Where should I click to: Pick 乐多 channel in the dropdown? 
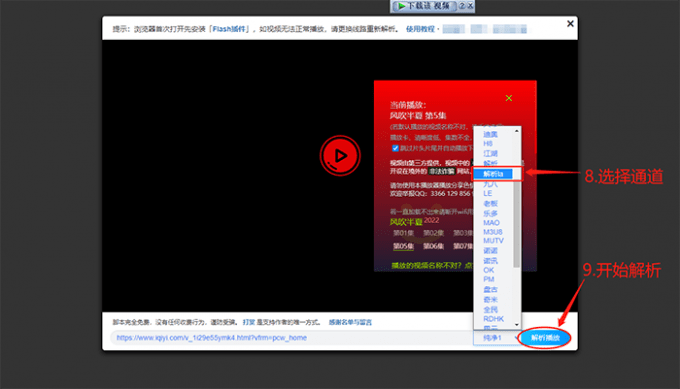point(490,213)
